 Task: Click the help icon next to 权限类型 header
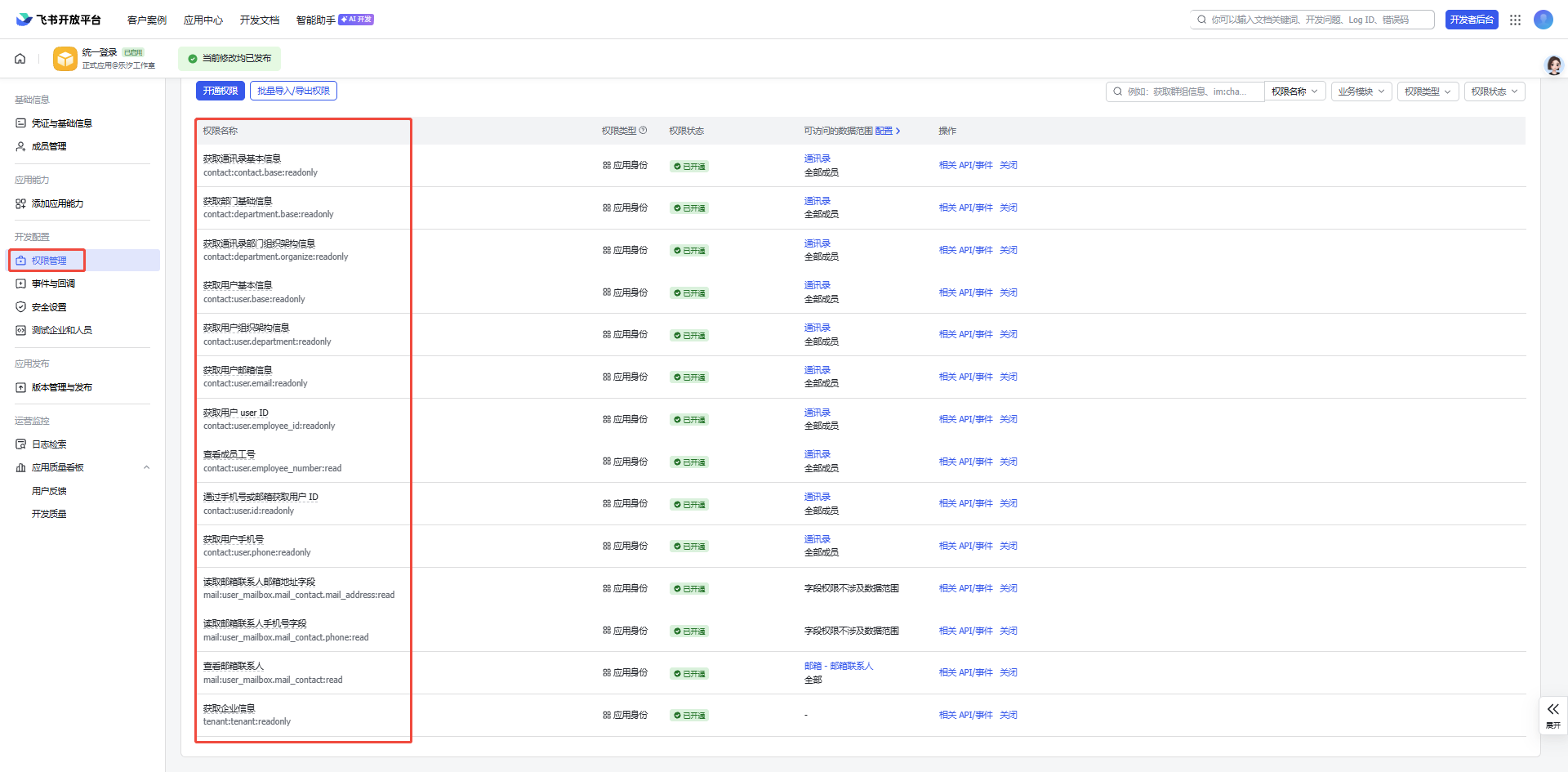tap(643, 131)
